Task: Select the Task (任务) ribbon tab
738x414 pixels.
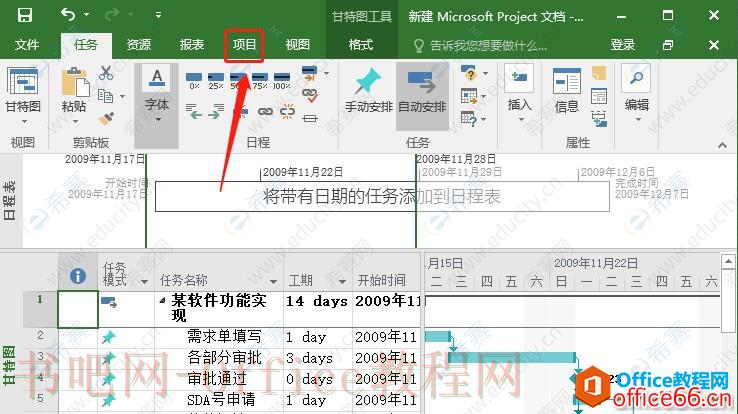Action: click(x=86, y=45)
